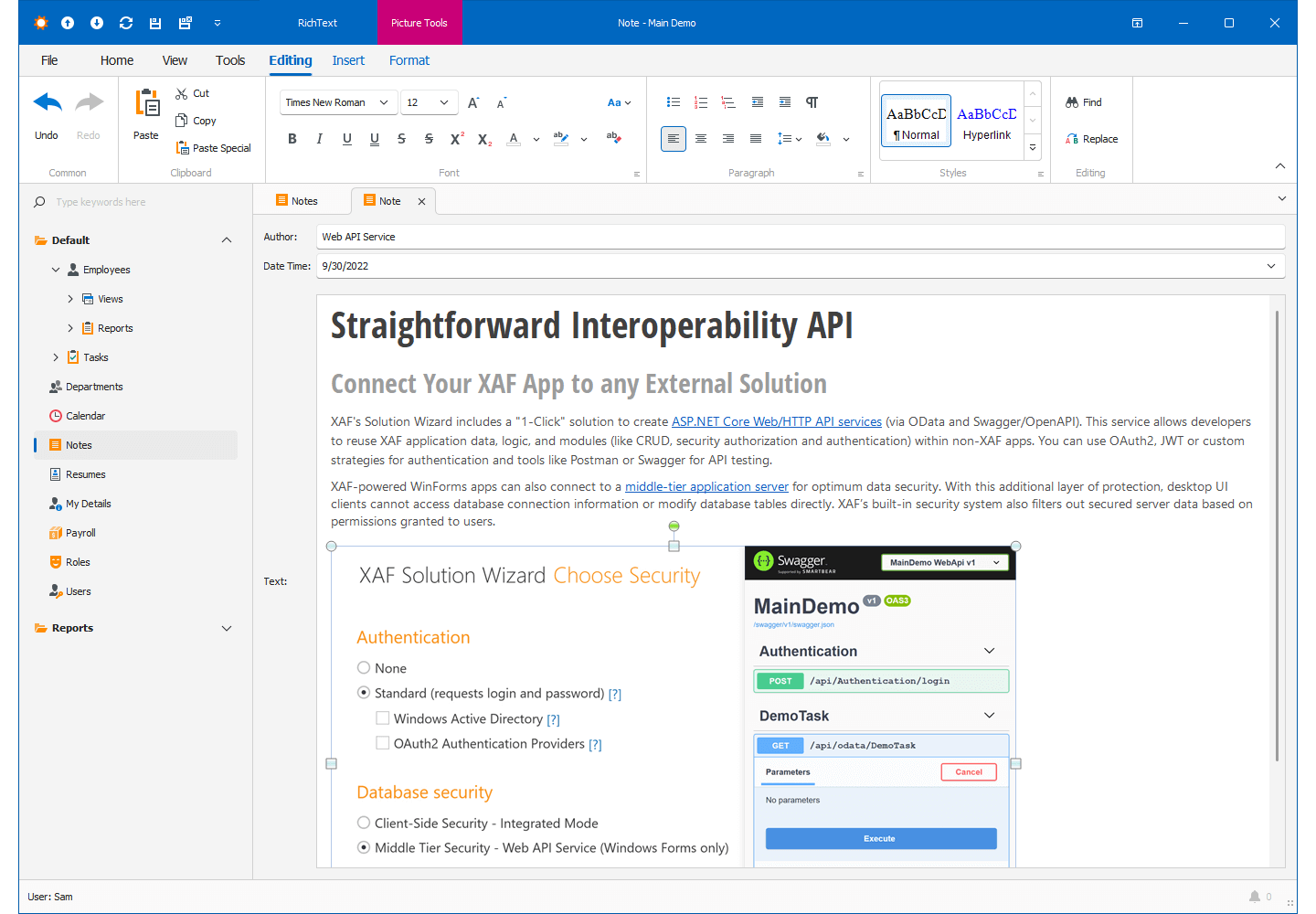The height and width of the screenshot is (914, 1316).
Task: Toggle center paragraph alignment
Action: [700, 138]
